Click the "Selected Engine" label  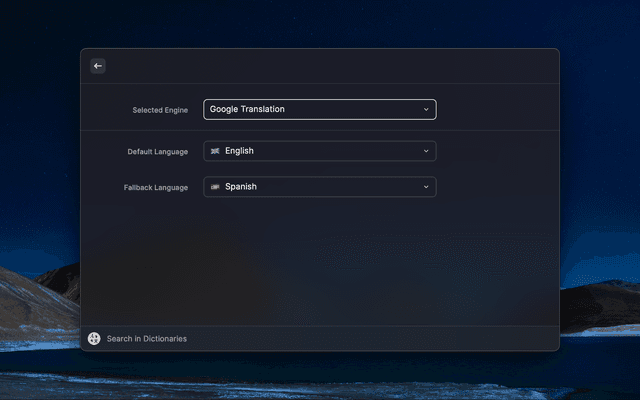160,110
